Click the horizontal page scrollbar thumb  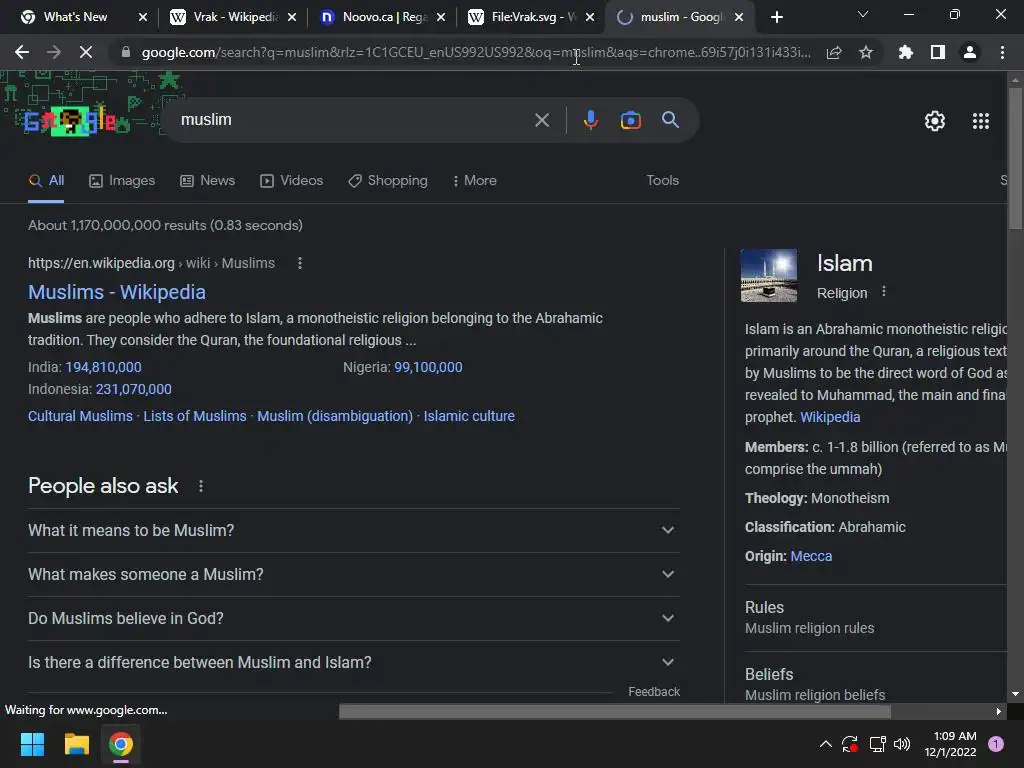(x=615, y=711)
